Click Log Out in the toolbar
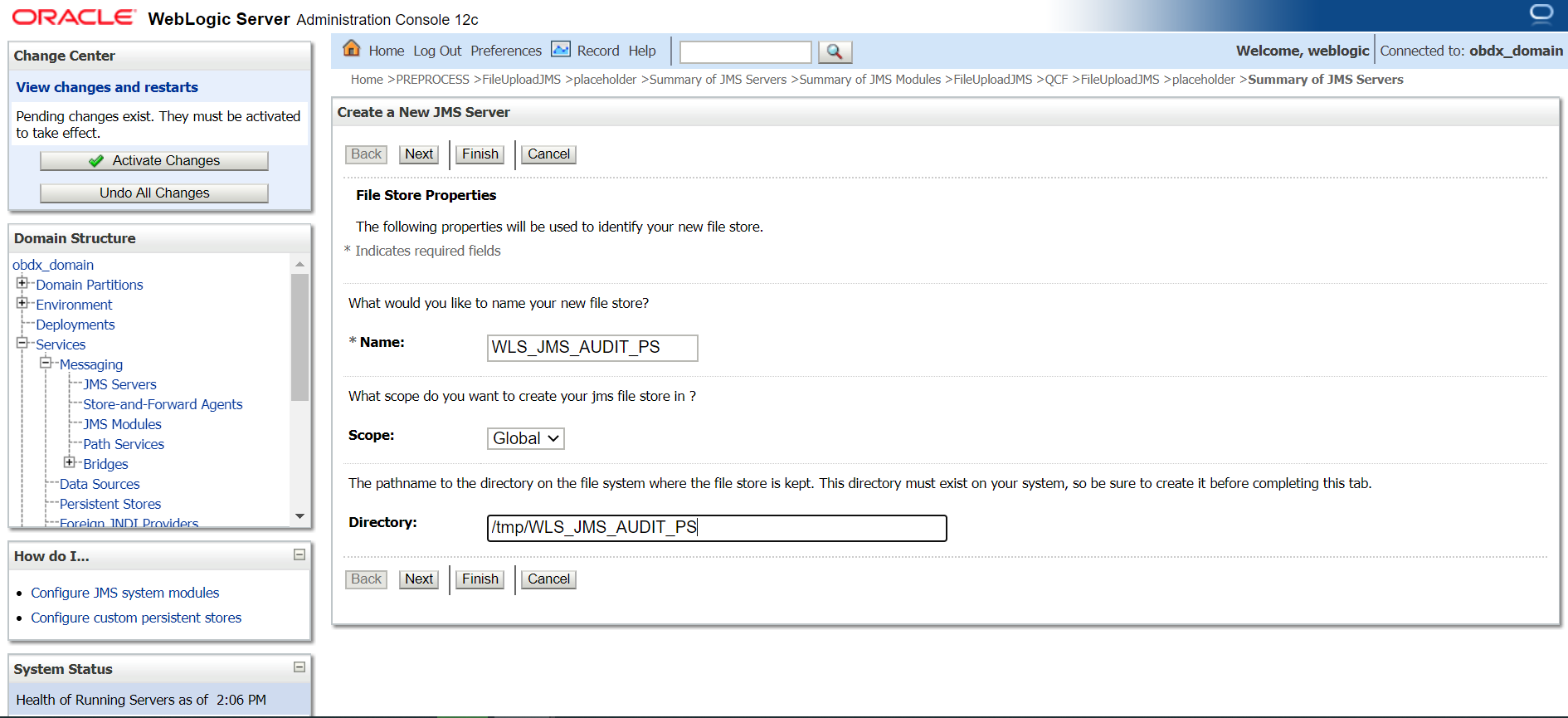 (437, 51)
